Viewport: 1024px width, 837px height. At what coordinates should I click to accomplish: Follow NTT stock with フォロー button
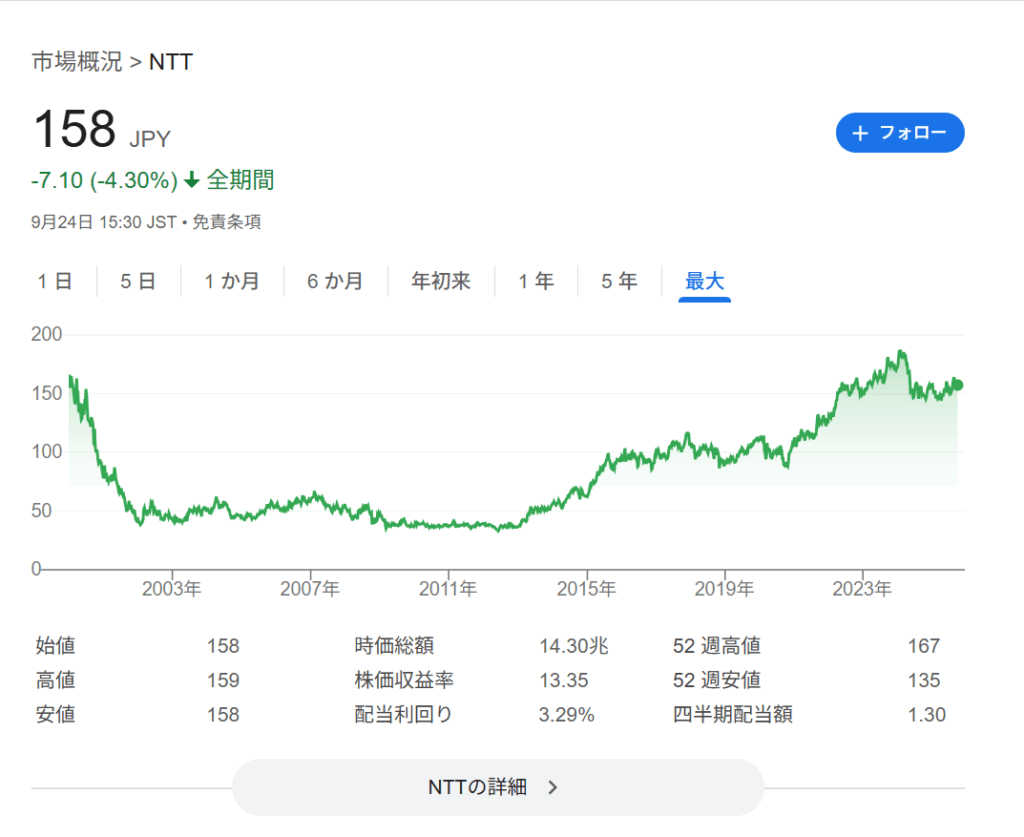(899, 133)
